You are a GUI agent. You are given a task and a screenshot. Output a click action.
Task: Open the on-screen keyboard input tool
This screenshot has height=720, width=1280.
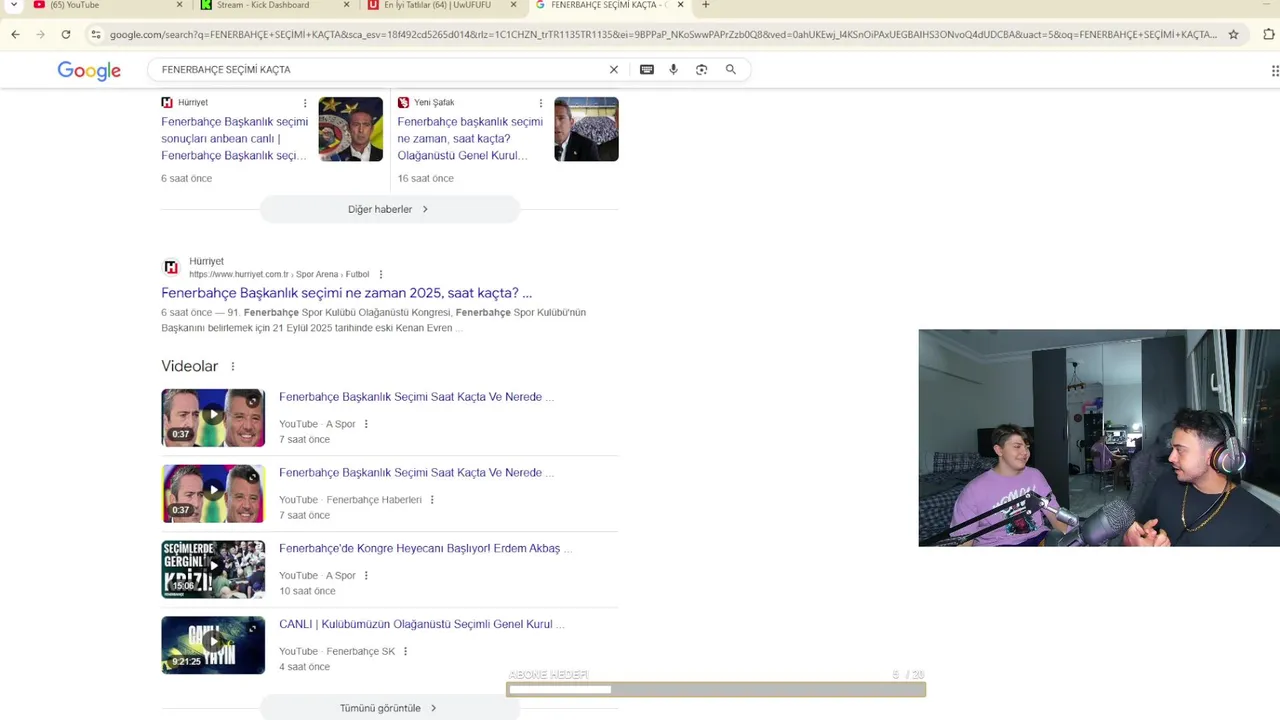(x=647, y=69)
